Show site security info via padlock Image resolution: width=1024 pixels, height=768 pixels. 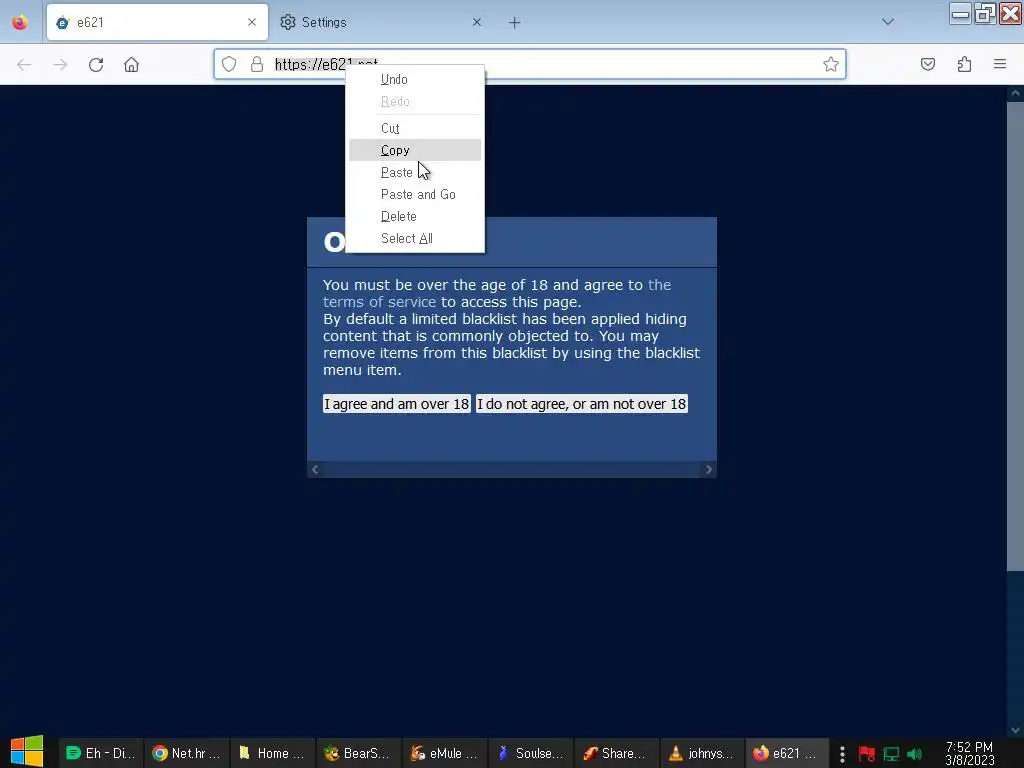[257, 64]
